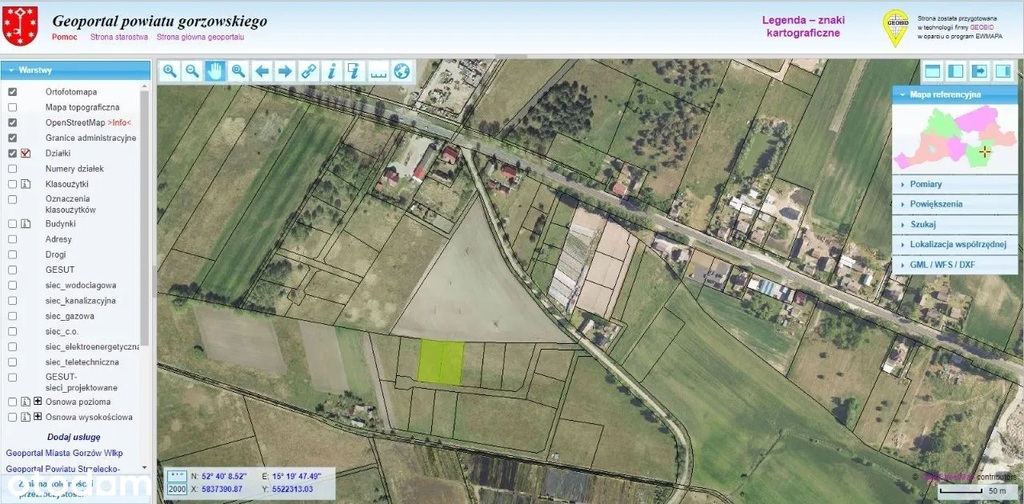Expand the Szukaj section

(955, 225)
